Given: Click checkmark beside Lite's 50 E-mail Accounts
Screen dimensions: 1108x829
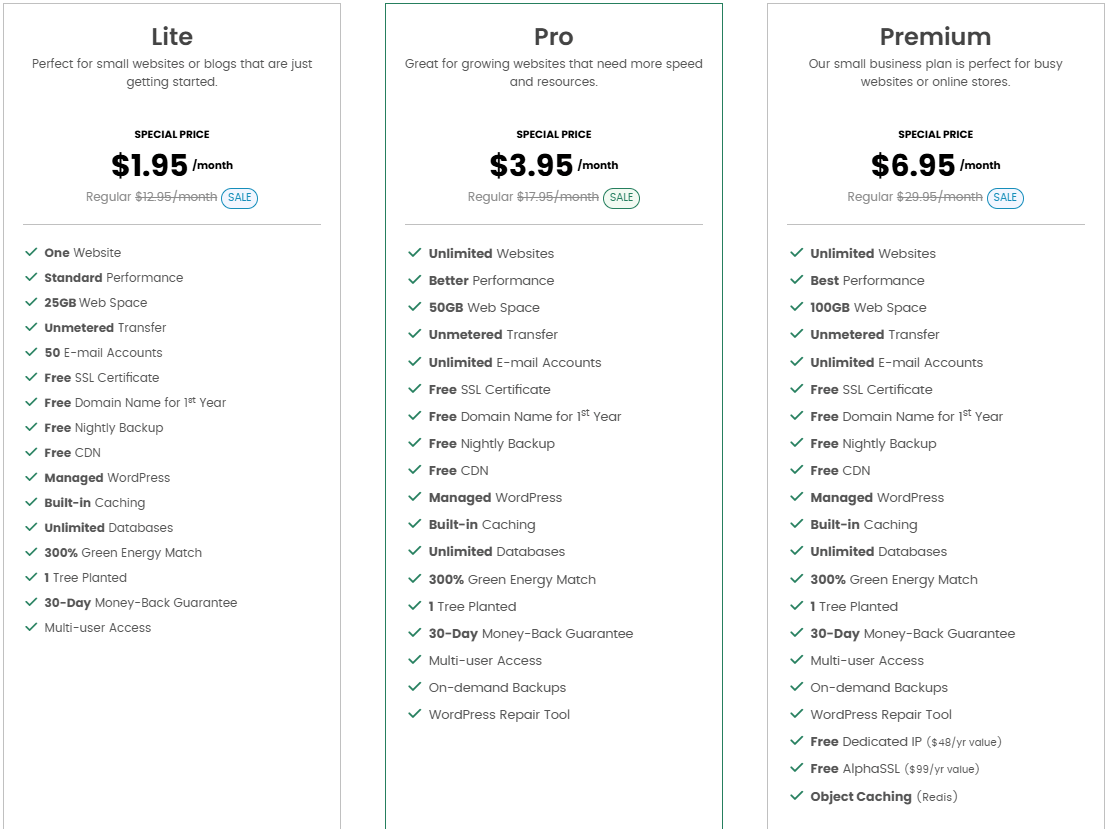Looking at the screenshot, I should pyautogui.click(x=32, y=353).
